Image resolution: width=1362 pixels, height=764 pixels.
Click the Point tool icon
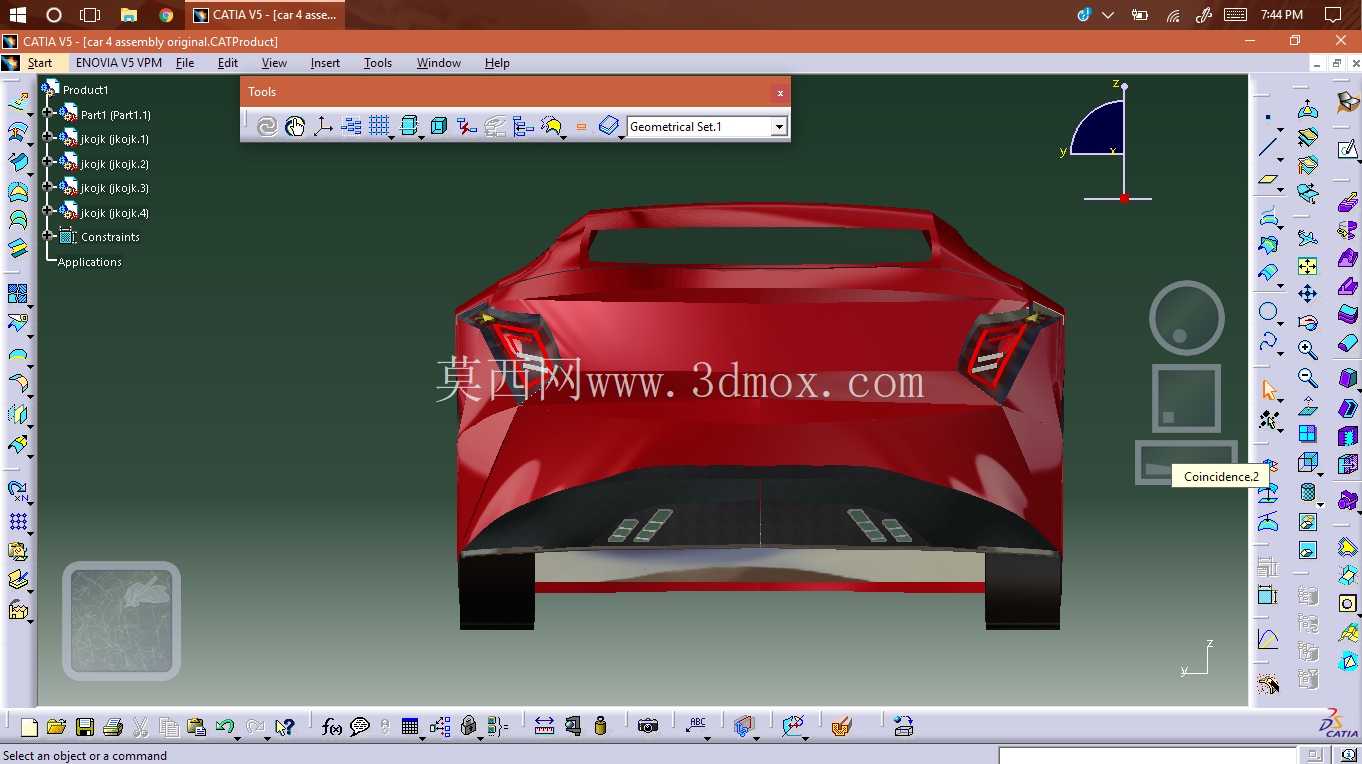[x=1268, y=118]
